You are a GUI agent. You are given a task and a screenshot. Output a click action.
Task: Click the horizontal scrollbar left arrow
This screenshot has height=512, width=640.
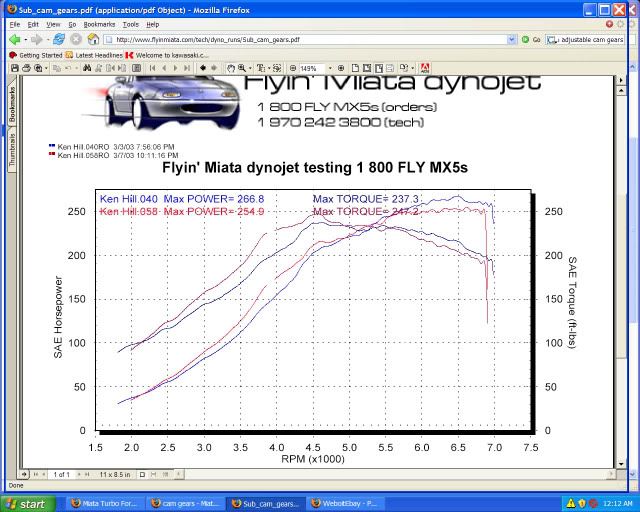click(178, 474)
